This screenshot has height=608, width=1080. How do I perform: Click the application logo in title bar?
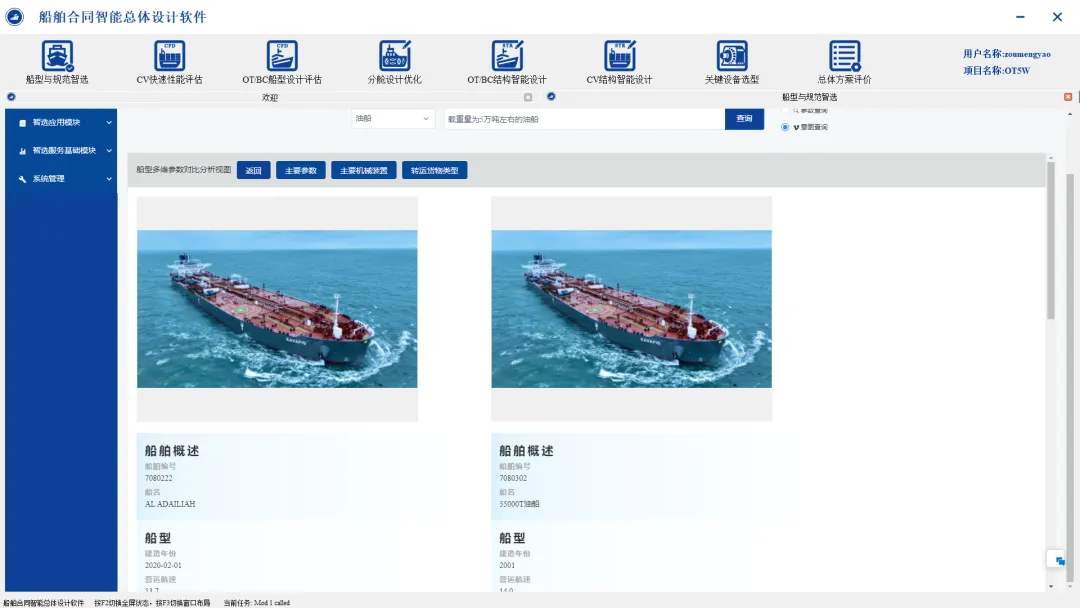click(x=14, y=17)
